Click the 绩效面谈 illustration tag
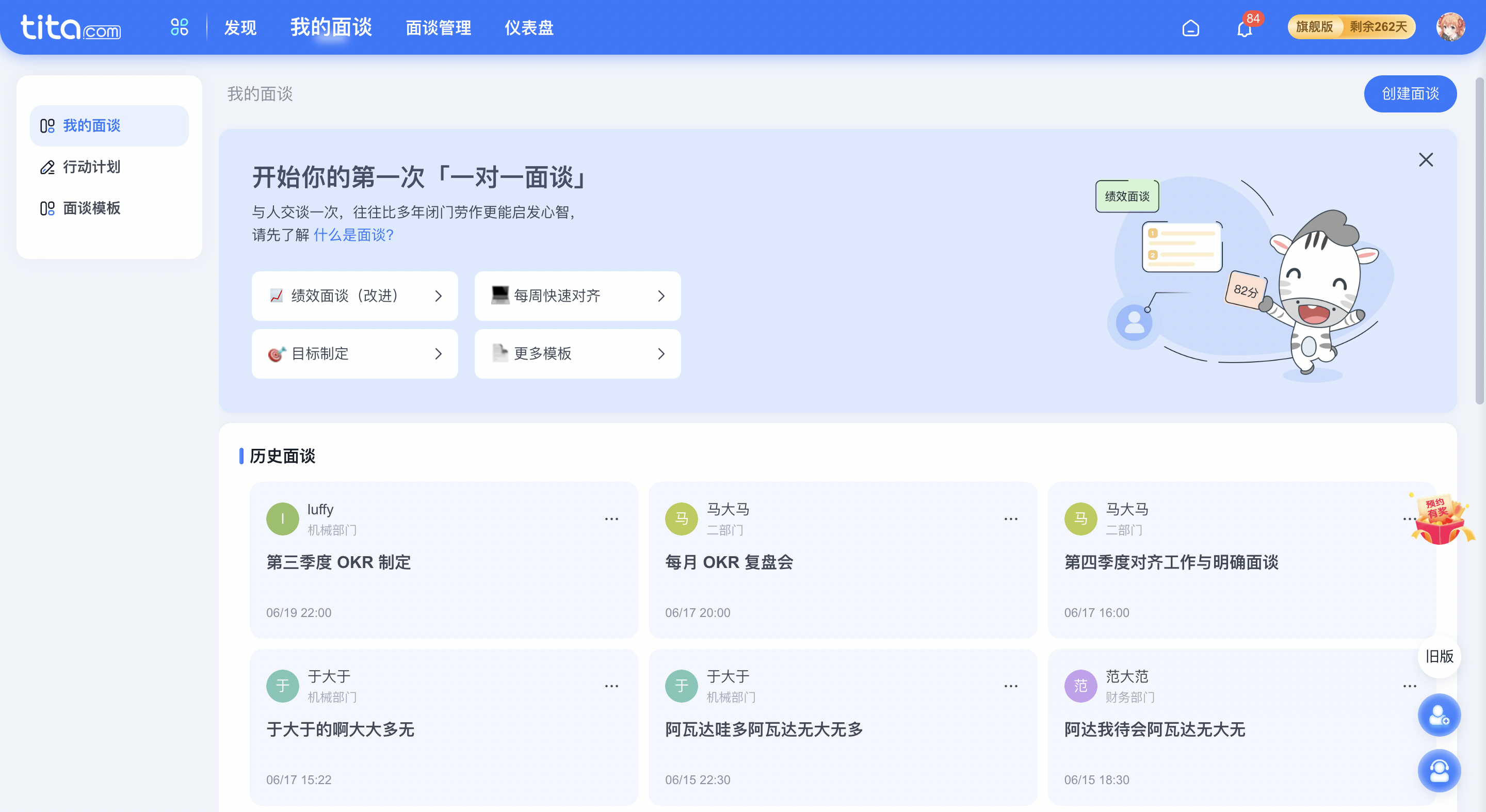 (1126, 196)
